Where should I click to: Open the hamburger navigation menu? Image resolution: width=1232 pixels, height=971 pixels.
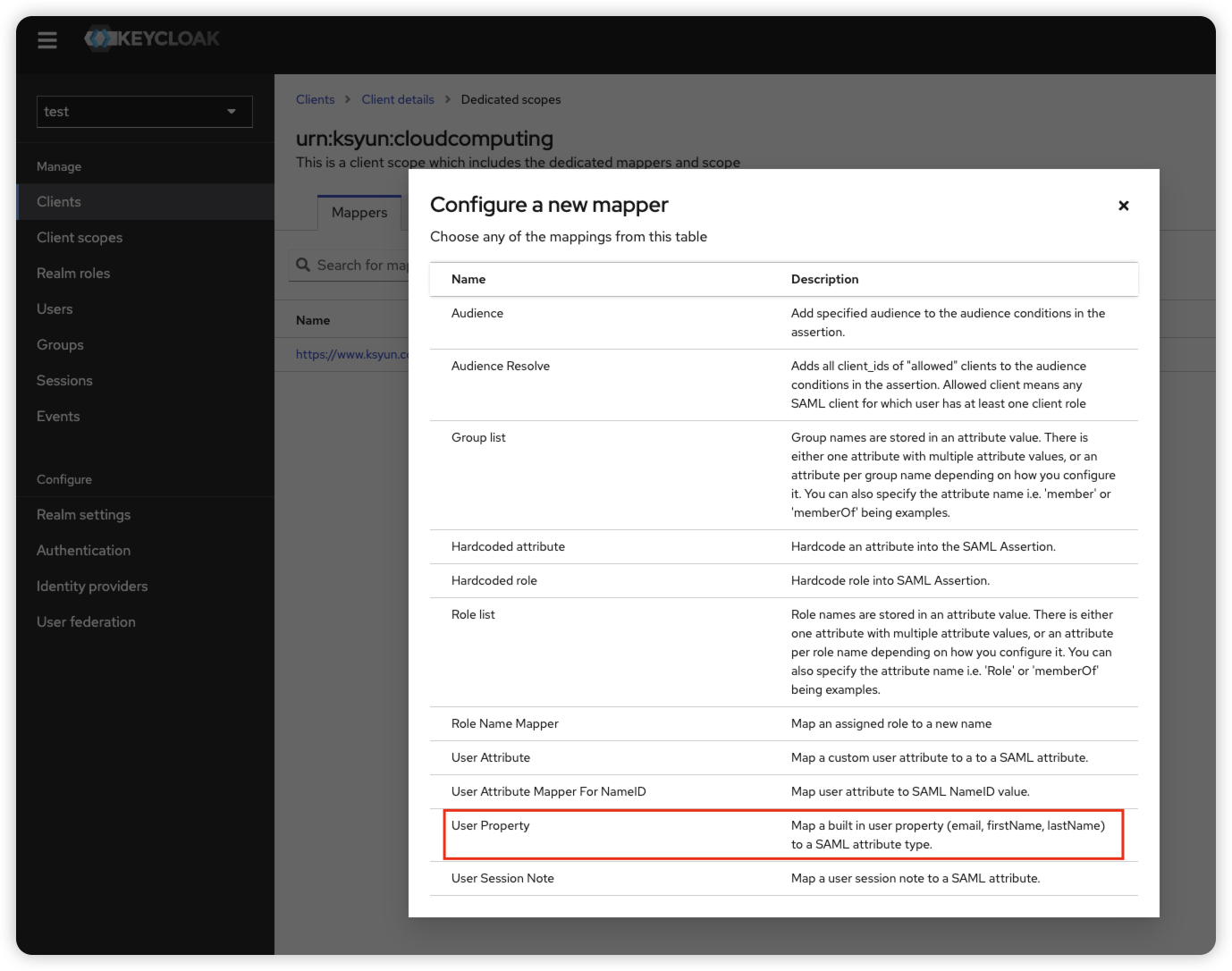[x=47, y=40]
